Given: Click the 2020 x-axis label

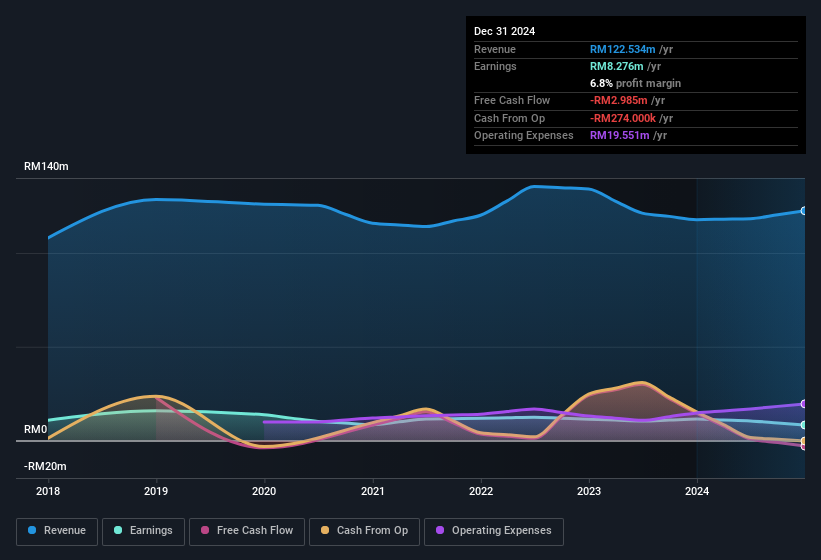Looking at the screenshot, I should (264, 491).
